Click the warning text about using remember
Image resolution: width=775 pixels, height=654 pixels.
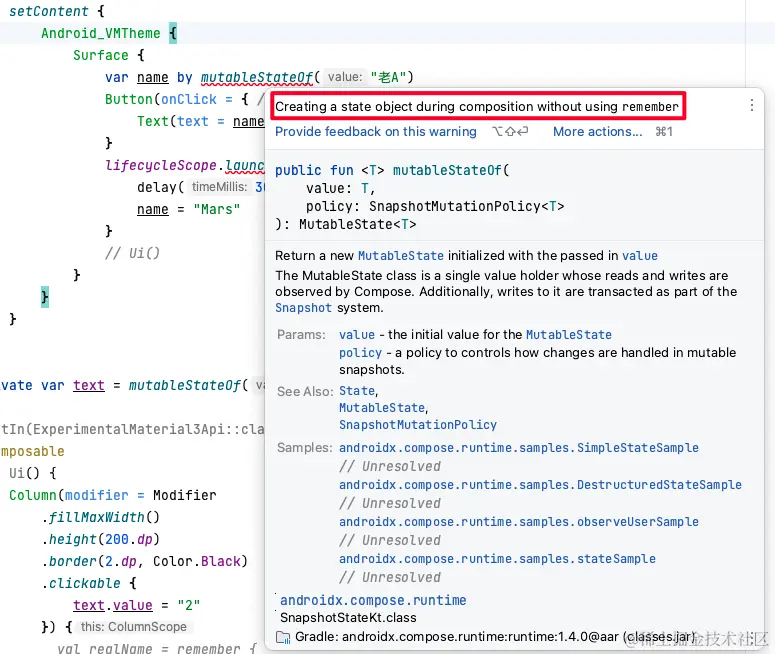tap(477, 106)
